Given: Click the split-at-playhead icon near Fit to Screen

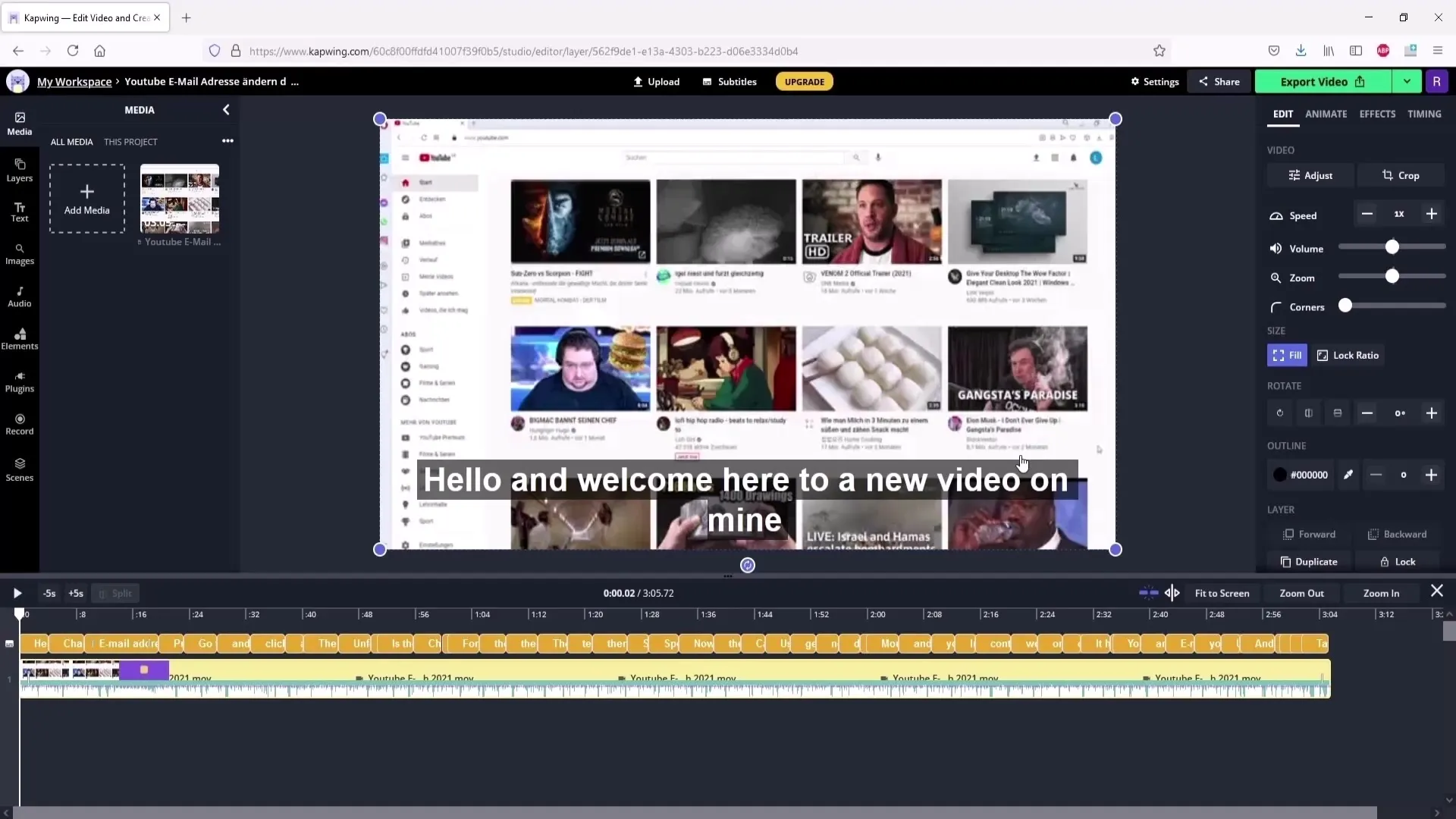Looking at the screenshot, I should [x=1172, y=592].
